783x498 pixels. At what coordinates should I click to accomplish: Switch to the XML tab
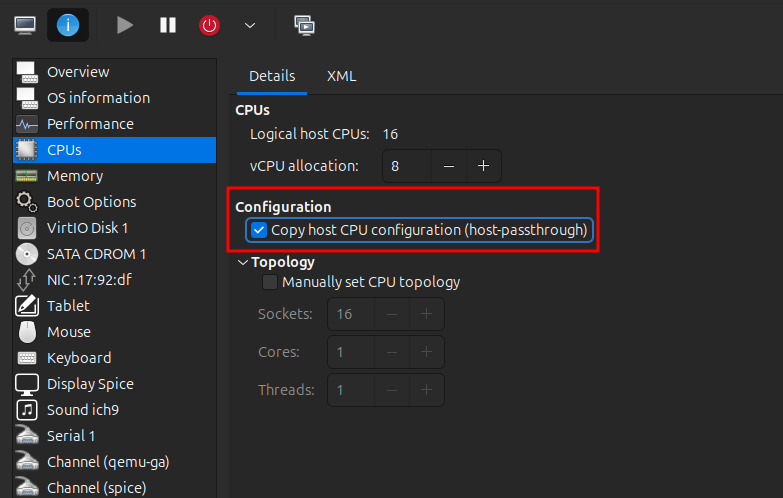pos(341,76)
